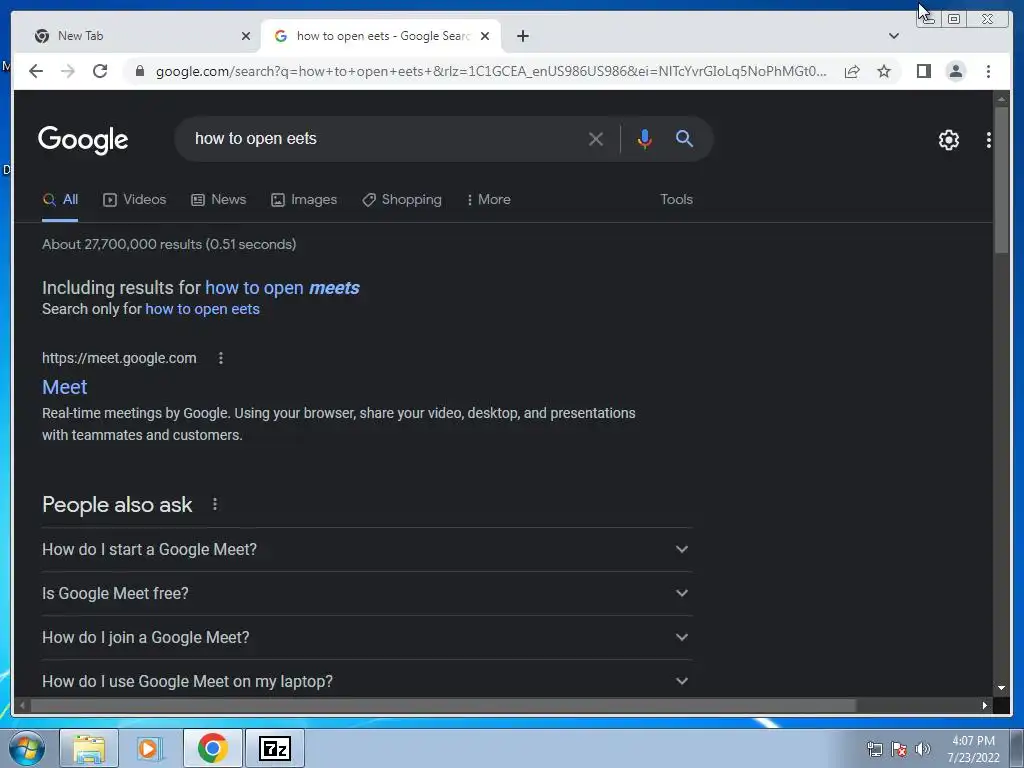Open Google quick settings gear
This screenshot has width=1024, height=768.
[948, 140]
